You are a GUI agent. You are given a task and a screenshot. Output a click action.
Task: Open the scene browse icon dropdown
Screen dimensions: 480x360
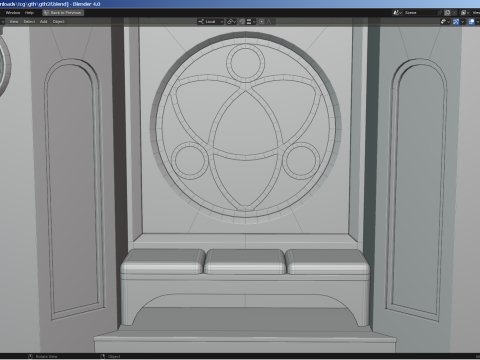coord(397,13)
